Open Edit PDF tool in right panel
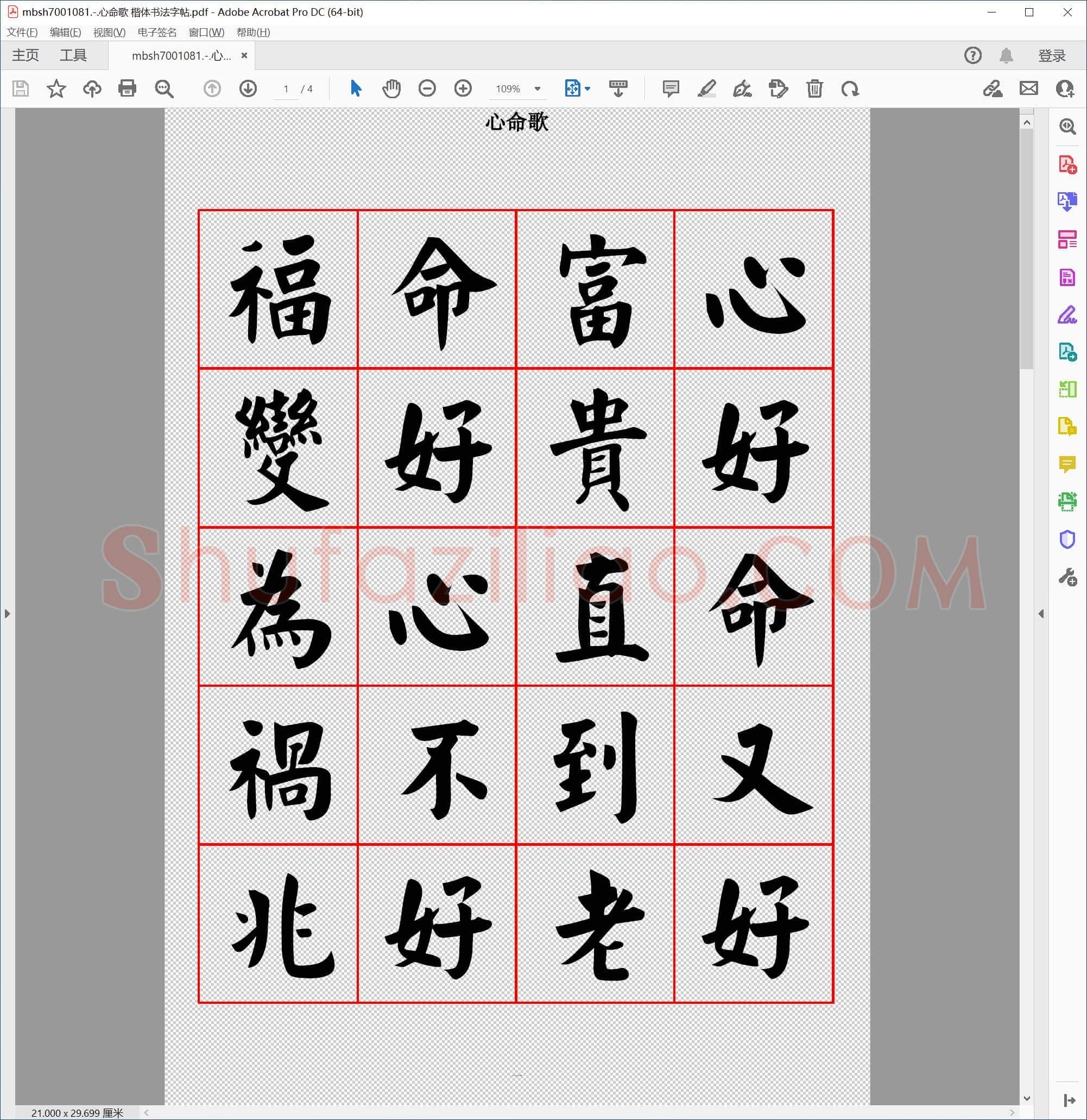 (1067, 277)
